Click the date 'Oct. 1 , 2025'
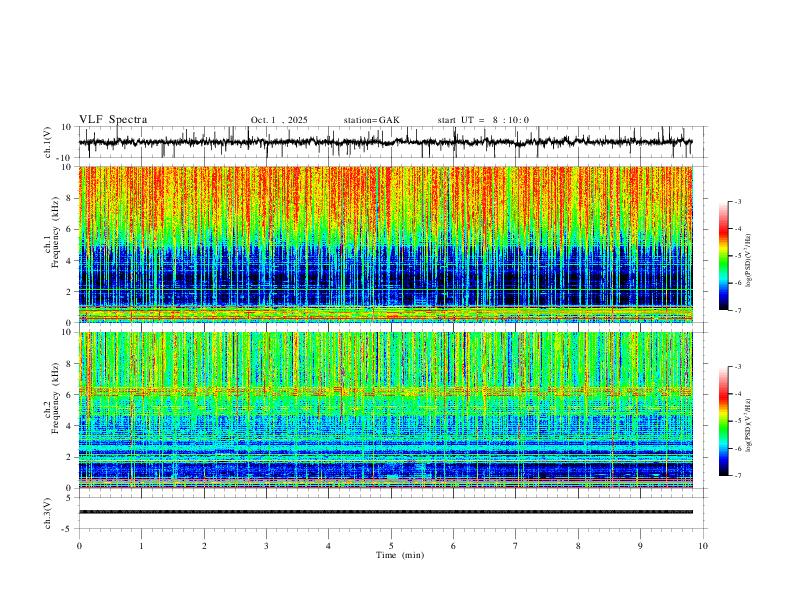The height and width of the screenshot is (612, 792). 279,120
